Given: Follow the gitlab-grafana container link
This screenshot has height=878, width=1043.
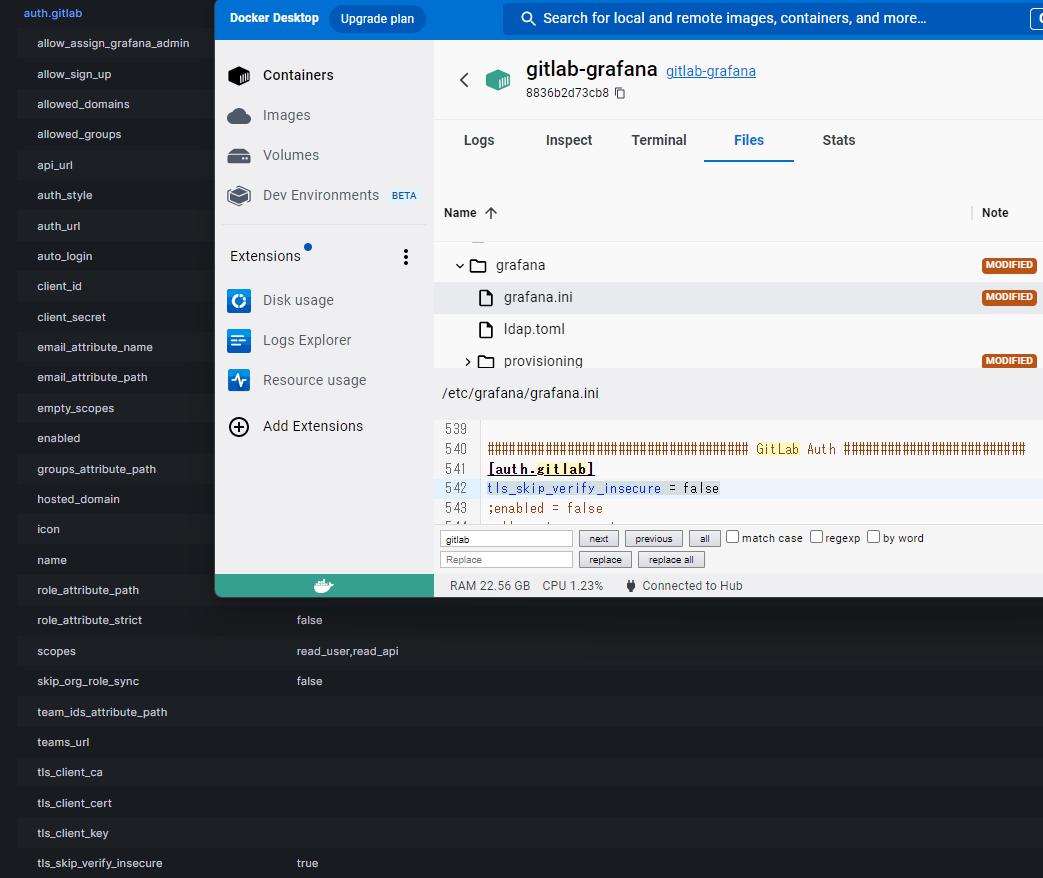Looking at the screenshot, I should [709, 71].
